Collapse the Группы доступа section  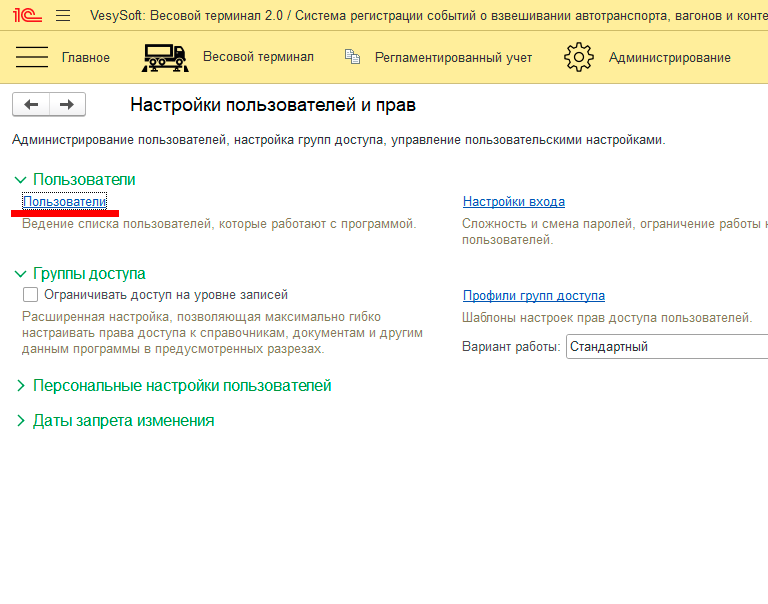point(21,274)
